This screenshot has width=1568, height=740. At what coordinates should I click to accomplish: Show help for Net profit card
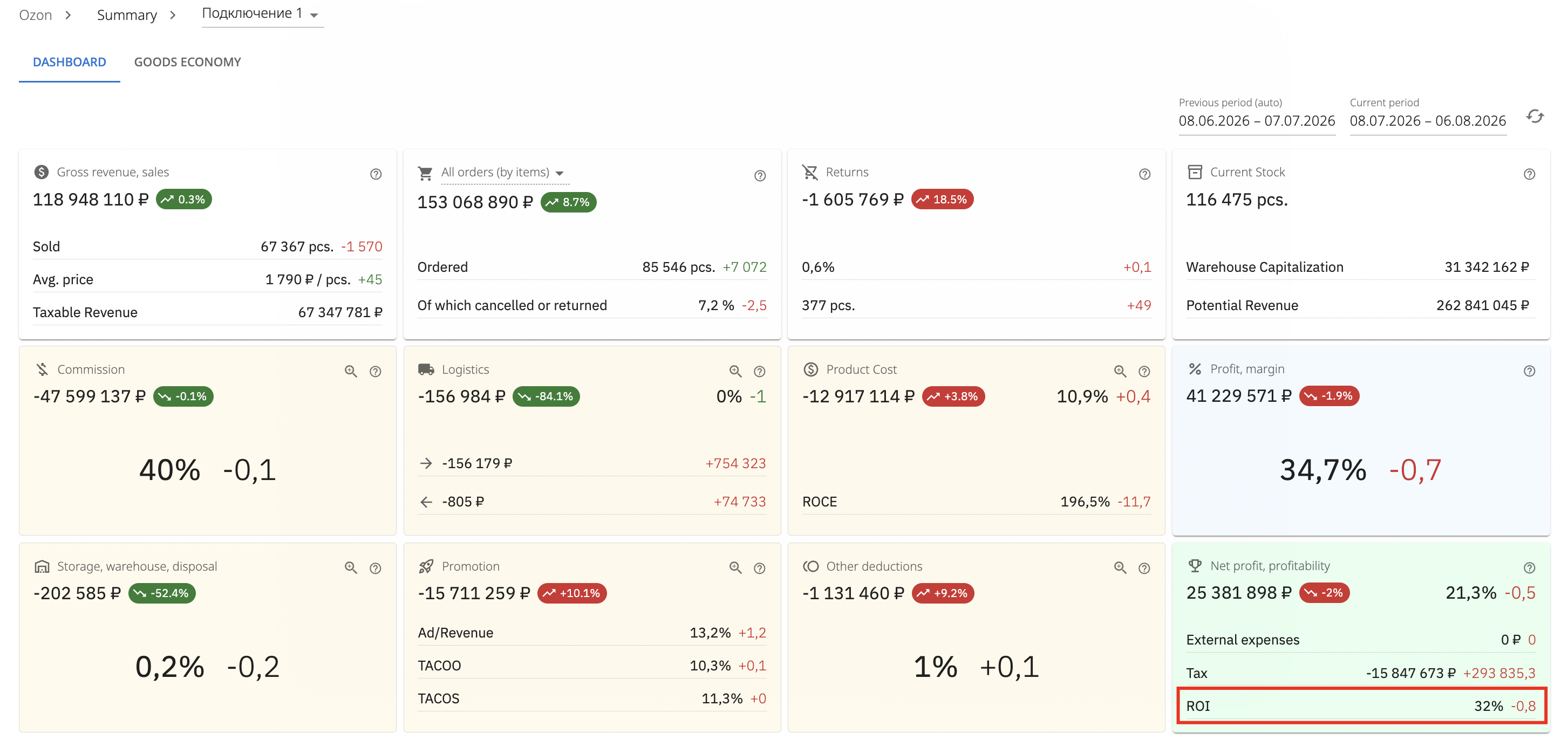coord(1529,568)
